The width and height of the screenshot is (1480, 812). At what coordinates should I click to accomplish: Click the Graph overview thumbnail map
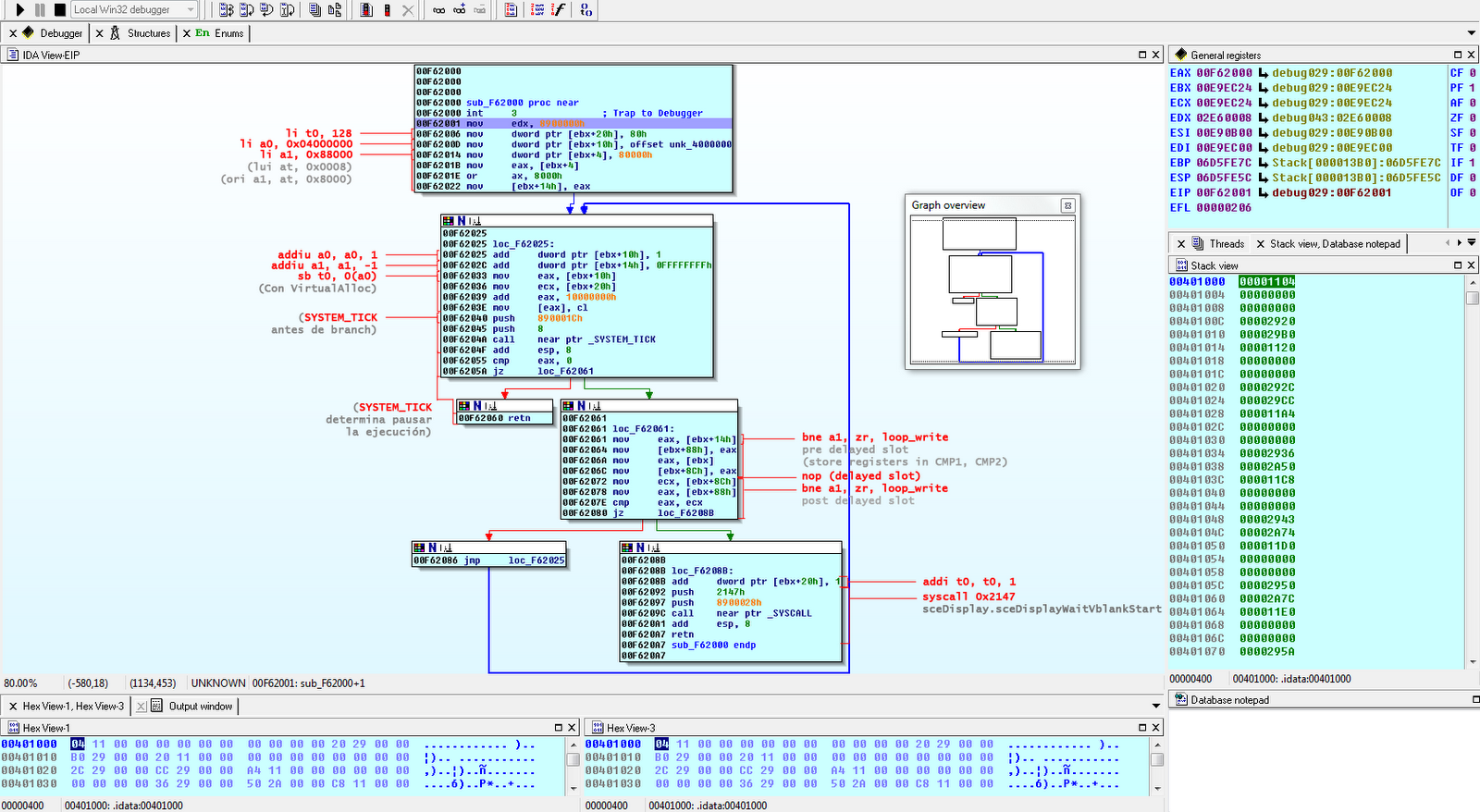[x=992, y=289]
